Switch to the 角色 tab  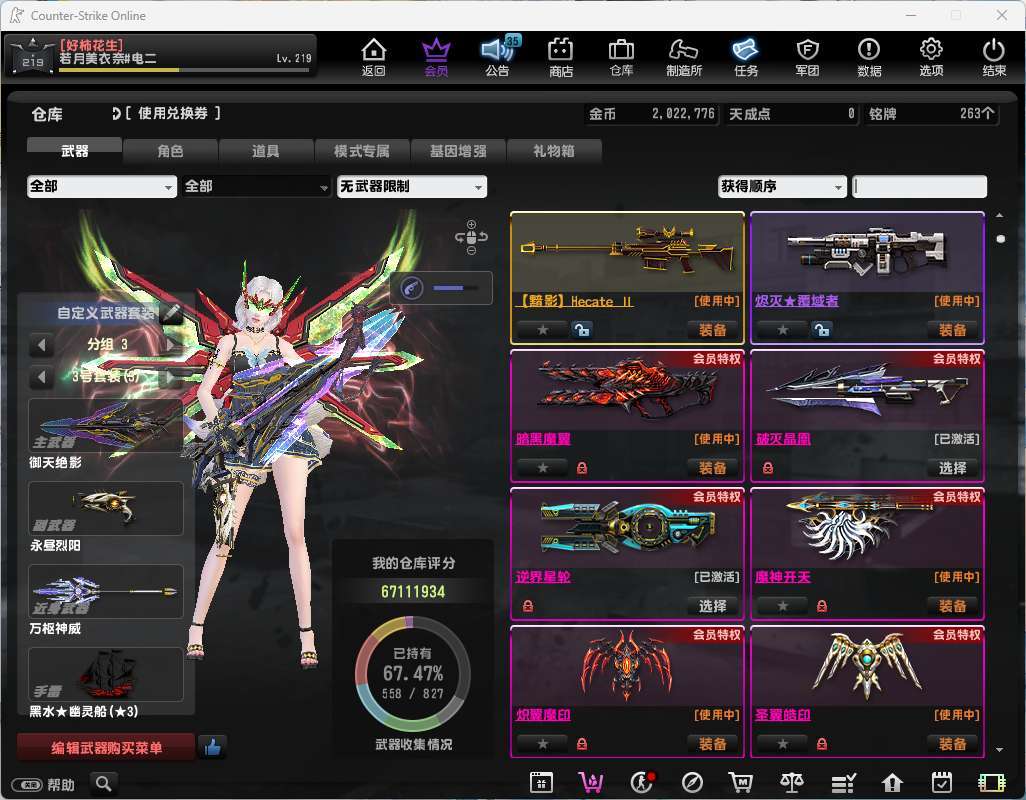click(x=170, y=150)
